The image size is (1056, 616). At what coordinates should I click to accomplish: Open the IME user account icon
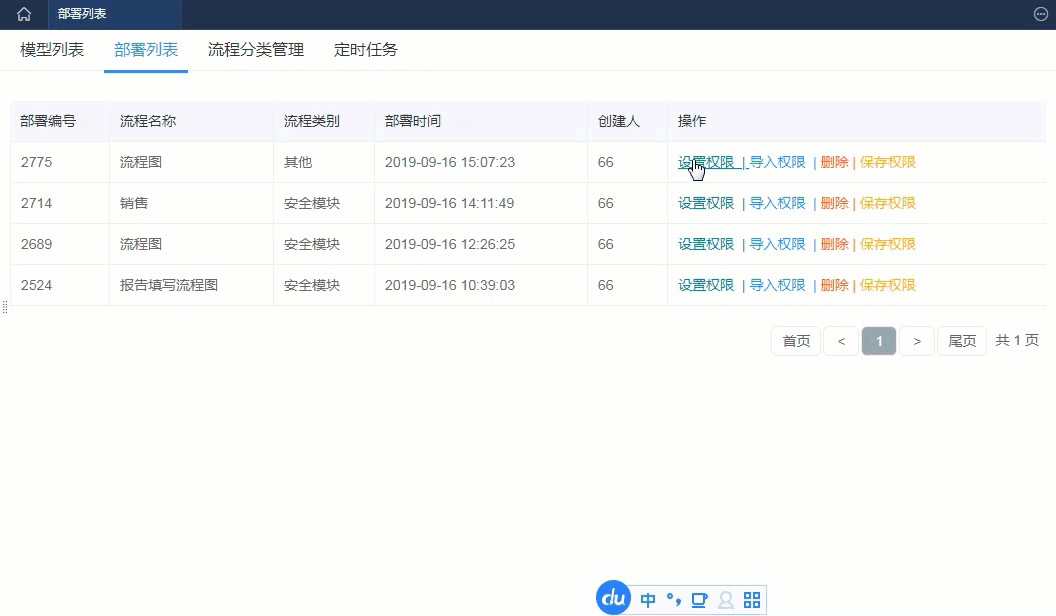click(726, 600)
